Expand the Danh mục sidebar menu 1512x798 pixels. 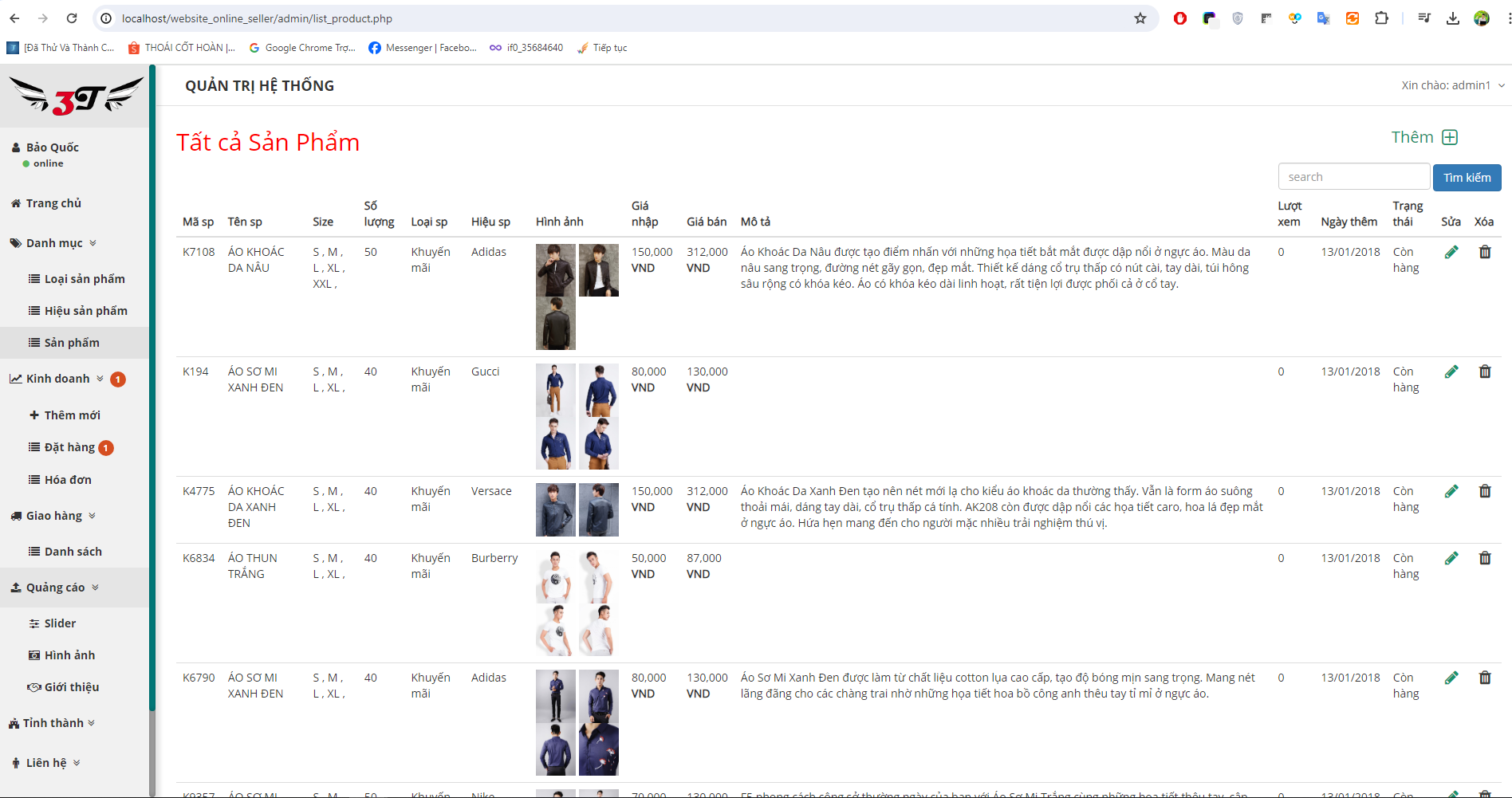[x=54, y=243]
